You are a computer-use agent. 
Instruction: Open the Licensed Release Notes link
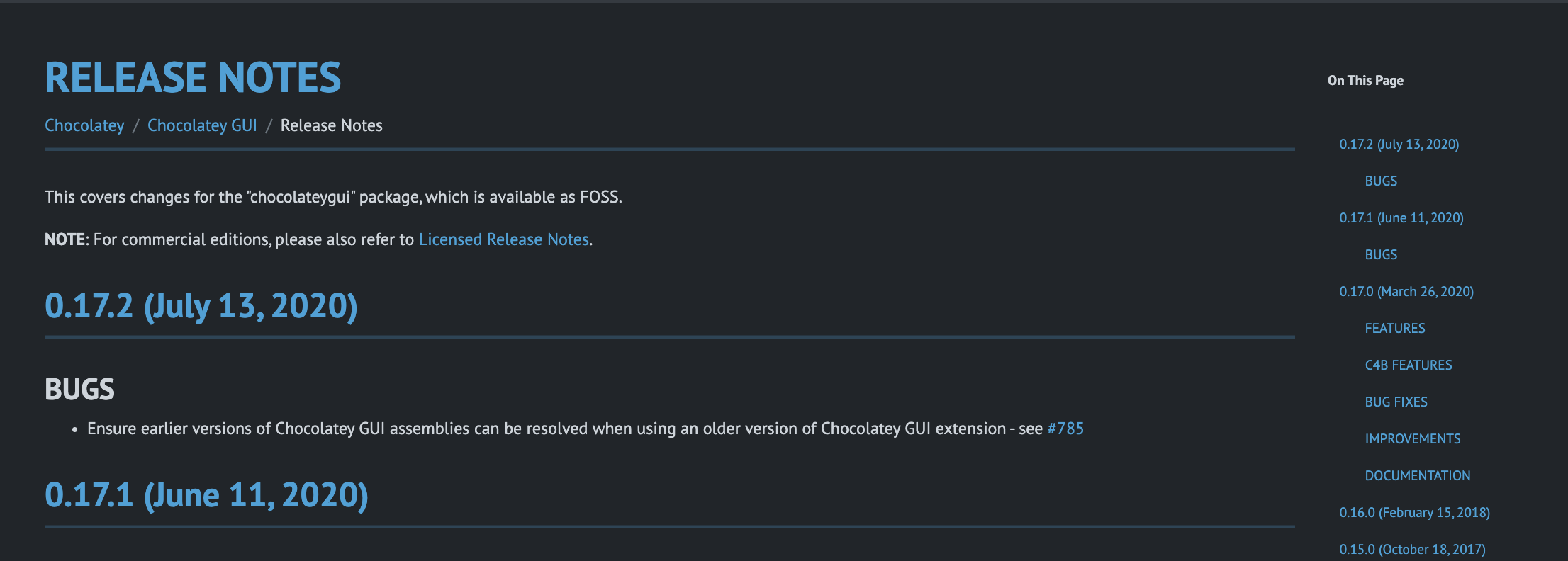coord(503,239)
